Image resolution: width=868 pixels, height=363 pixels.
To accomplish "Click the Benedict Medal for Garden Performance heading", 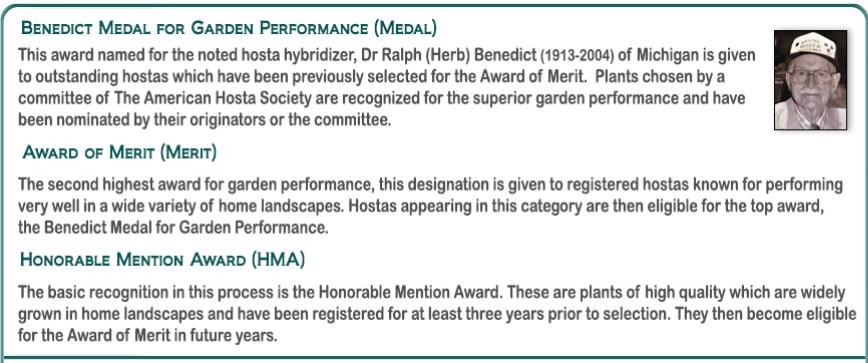I will click(229, 28).
